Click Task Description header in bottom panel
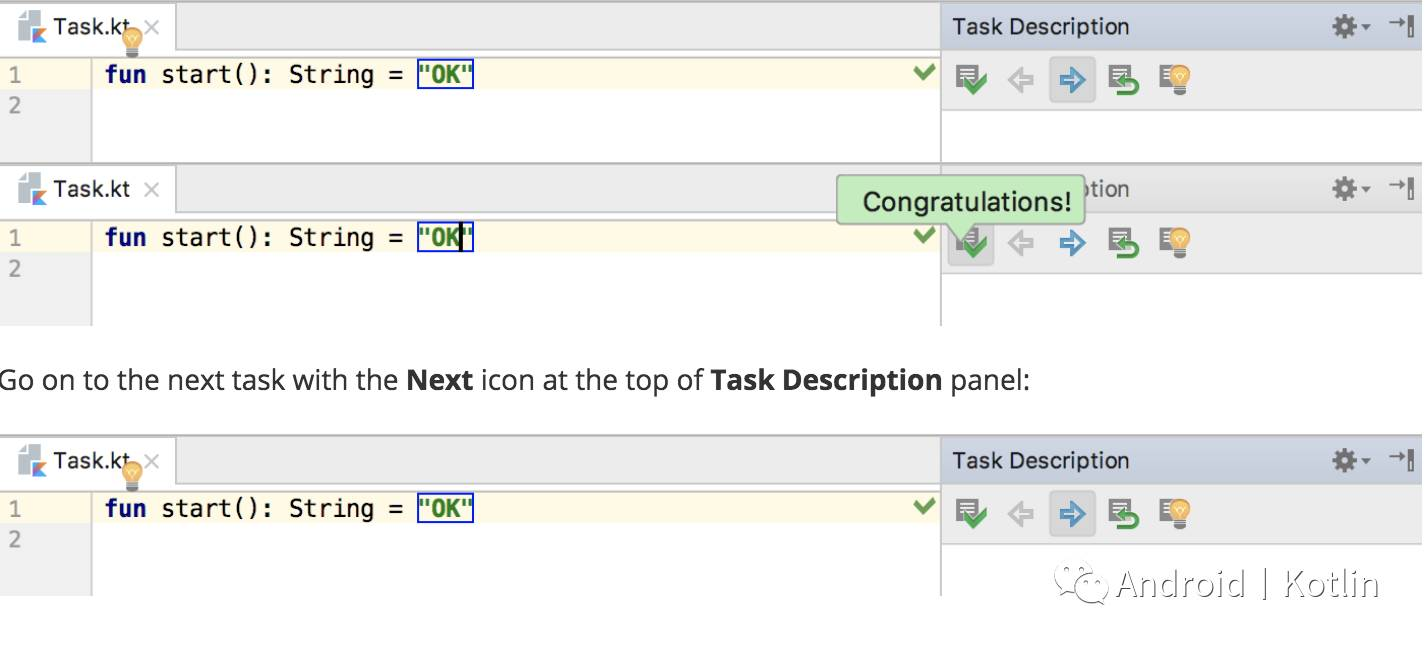 tap(1040, 461)
